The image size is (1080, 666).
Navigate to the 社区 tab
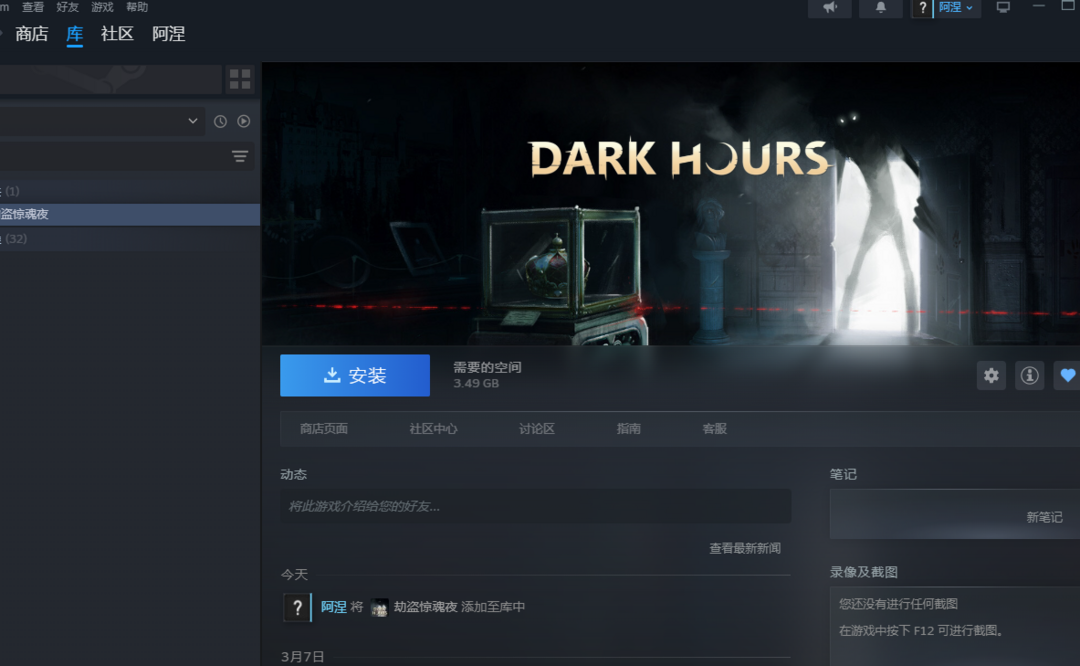pos(117,34)
